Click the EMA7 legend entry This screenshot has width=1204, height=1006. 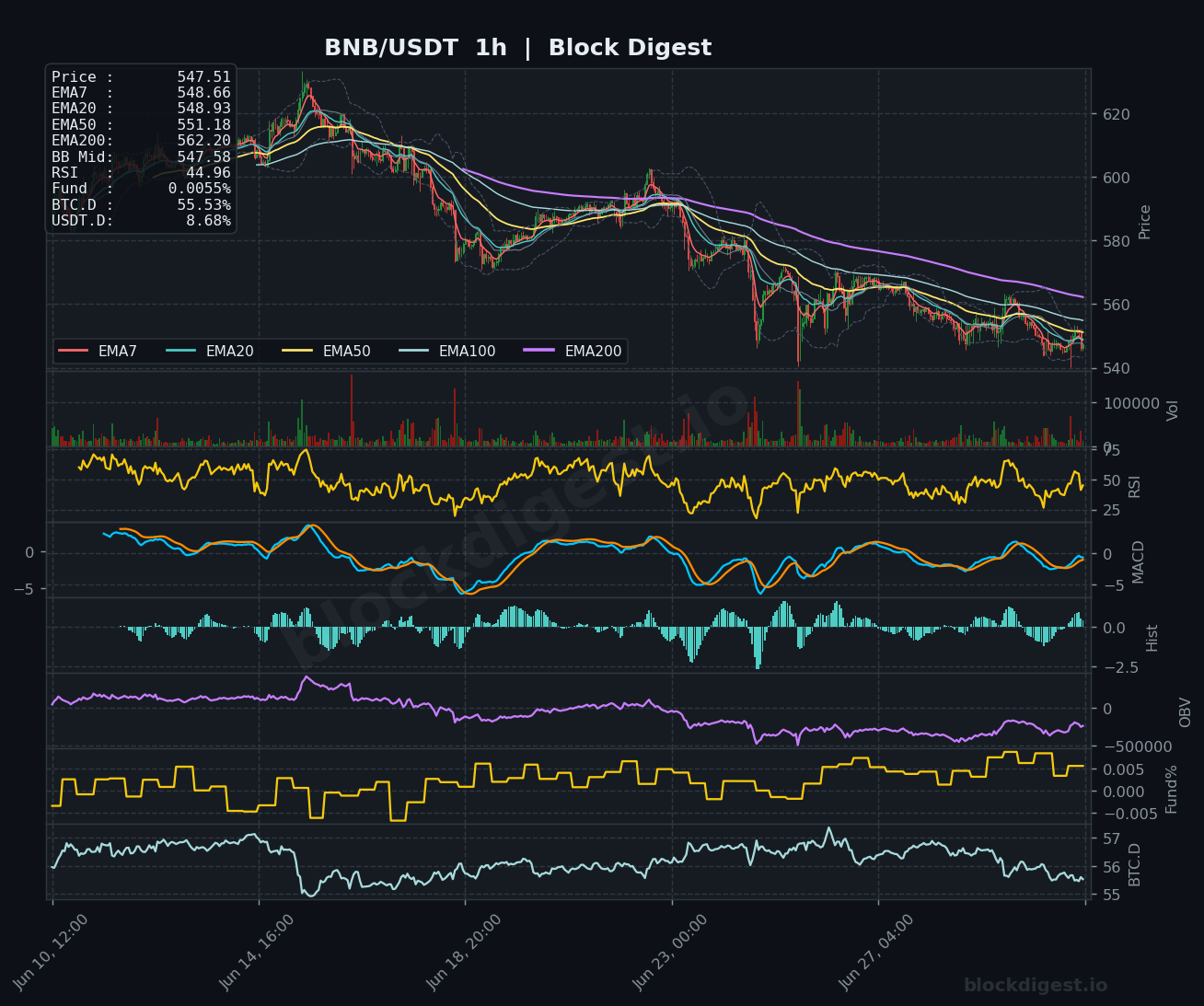click(x=98, y=351)
